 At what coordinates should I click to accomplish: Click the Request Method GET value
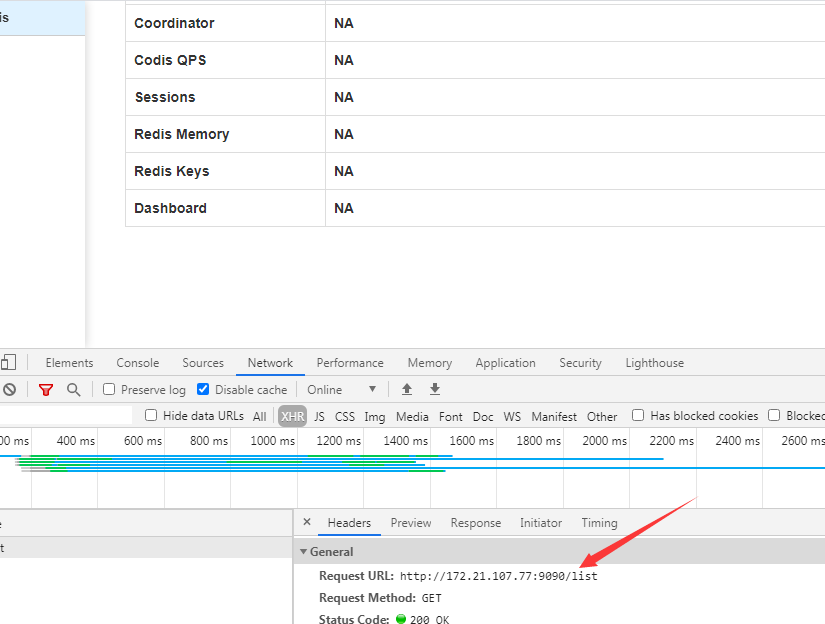coord(431,598)
